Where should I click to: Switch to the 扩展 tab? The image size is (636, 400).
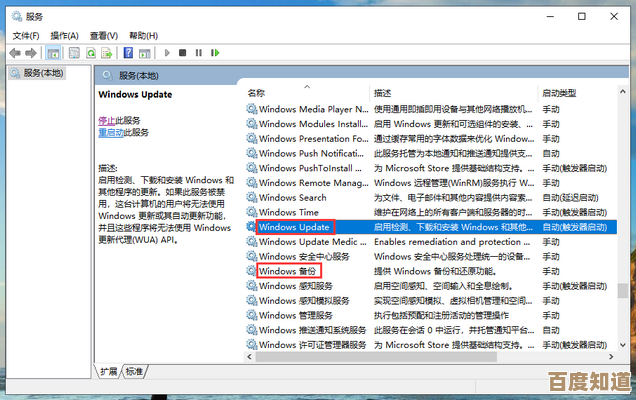pyautogui.click(x=109, y=371)
